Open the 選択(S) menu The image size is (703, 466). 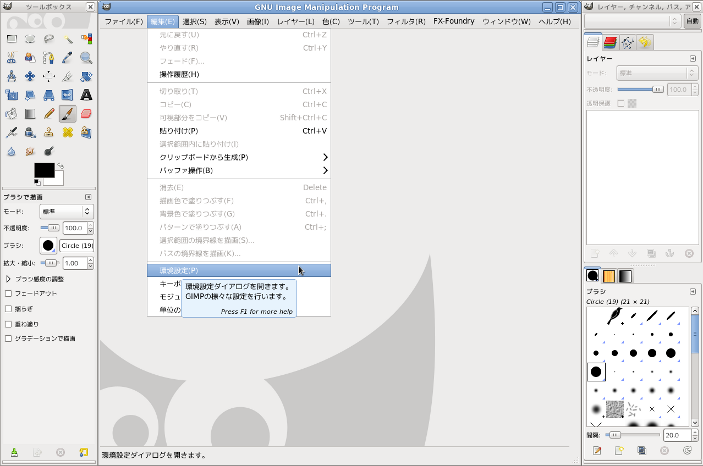coord(195,22)
